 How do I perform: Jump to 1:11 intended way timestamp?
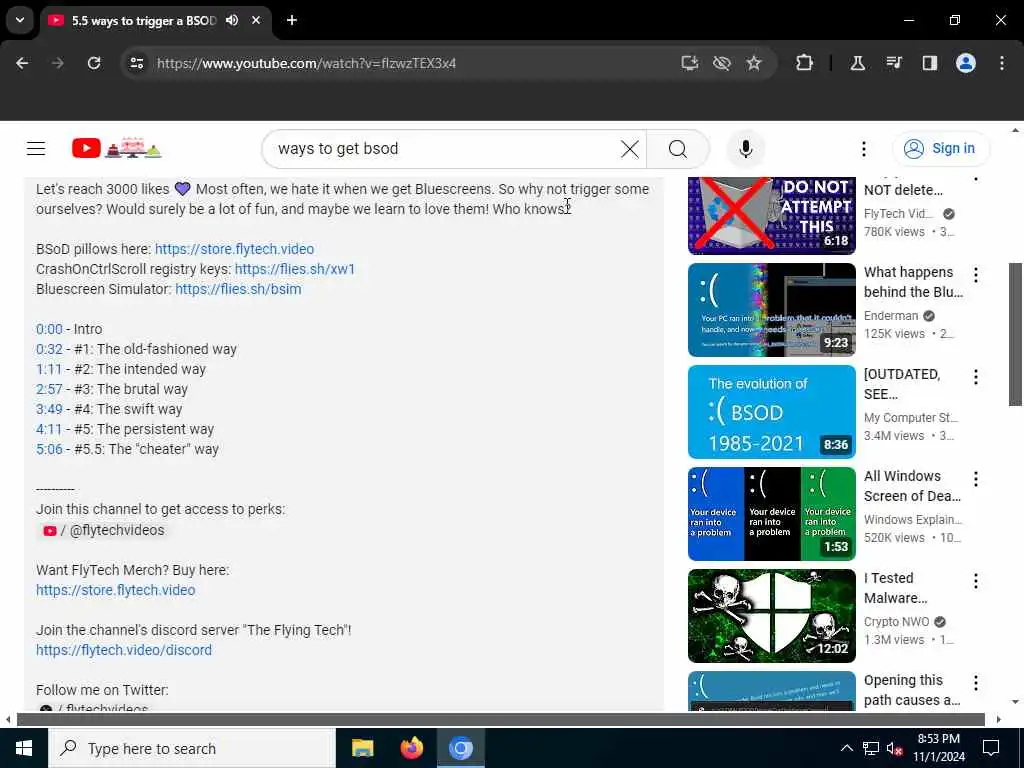coord(49,370)
